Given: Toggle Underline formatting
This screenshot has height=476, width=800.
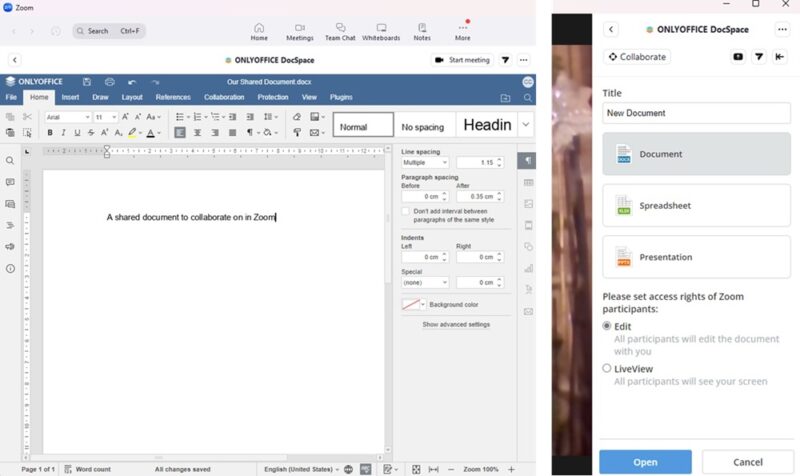Looking at the screenshot, I should click(x=77, y=133).
